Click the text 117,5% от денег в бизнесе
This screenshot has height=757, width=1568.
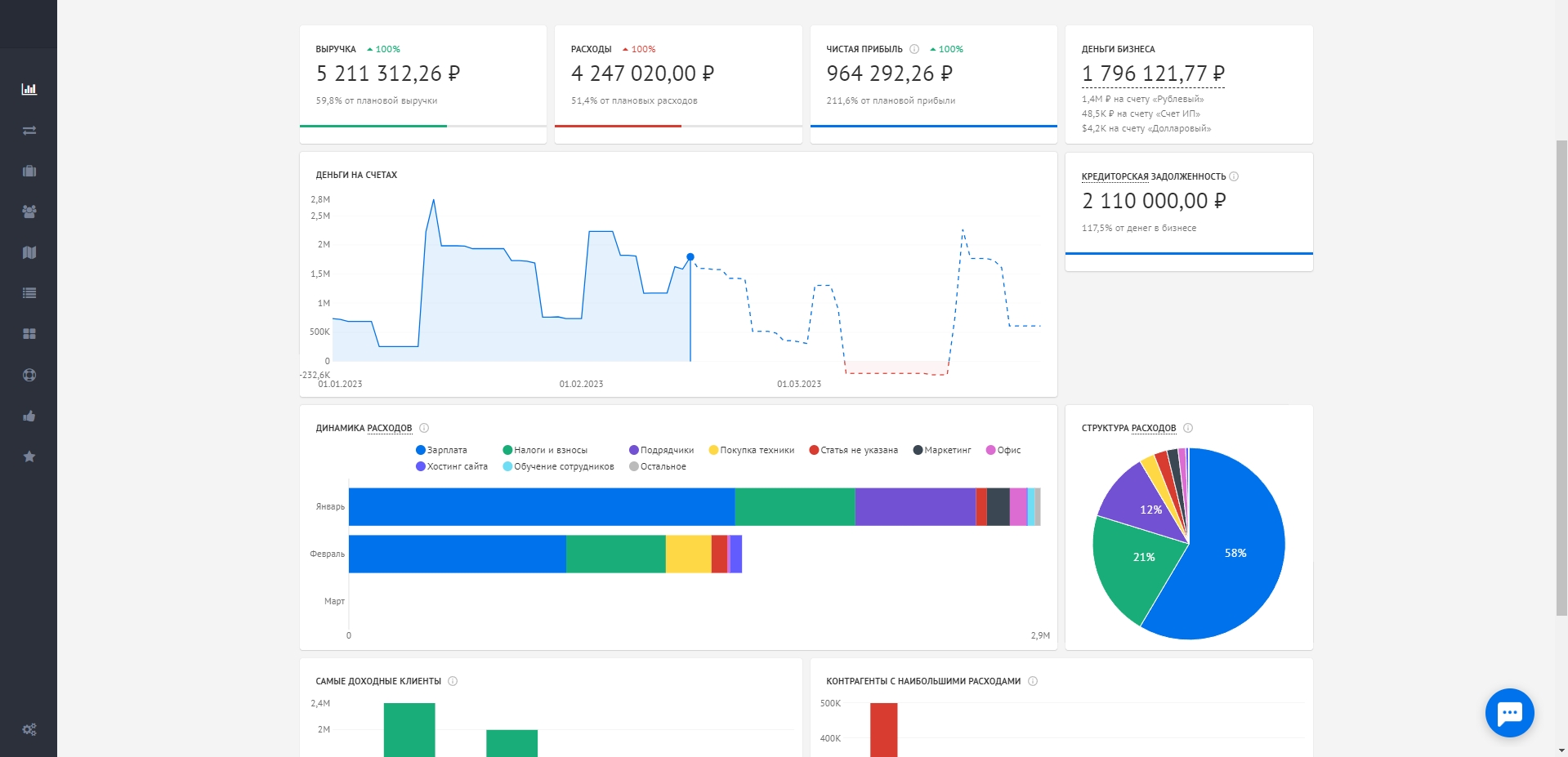pyautogui.click(x=1139, y=228)
